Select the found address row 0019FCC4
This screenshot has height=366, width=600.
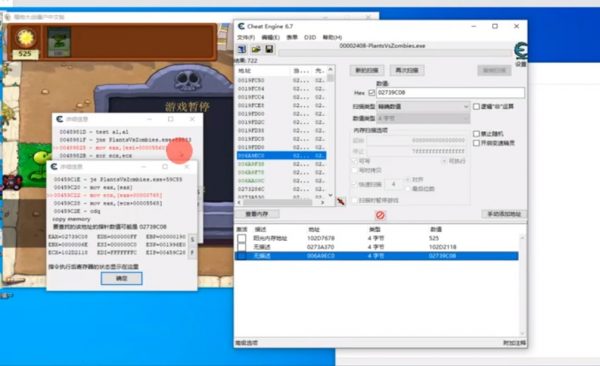282,97
